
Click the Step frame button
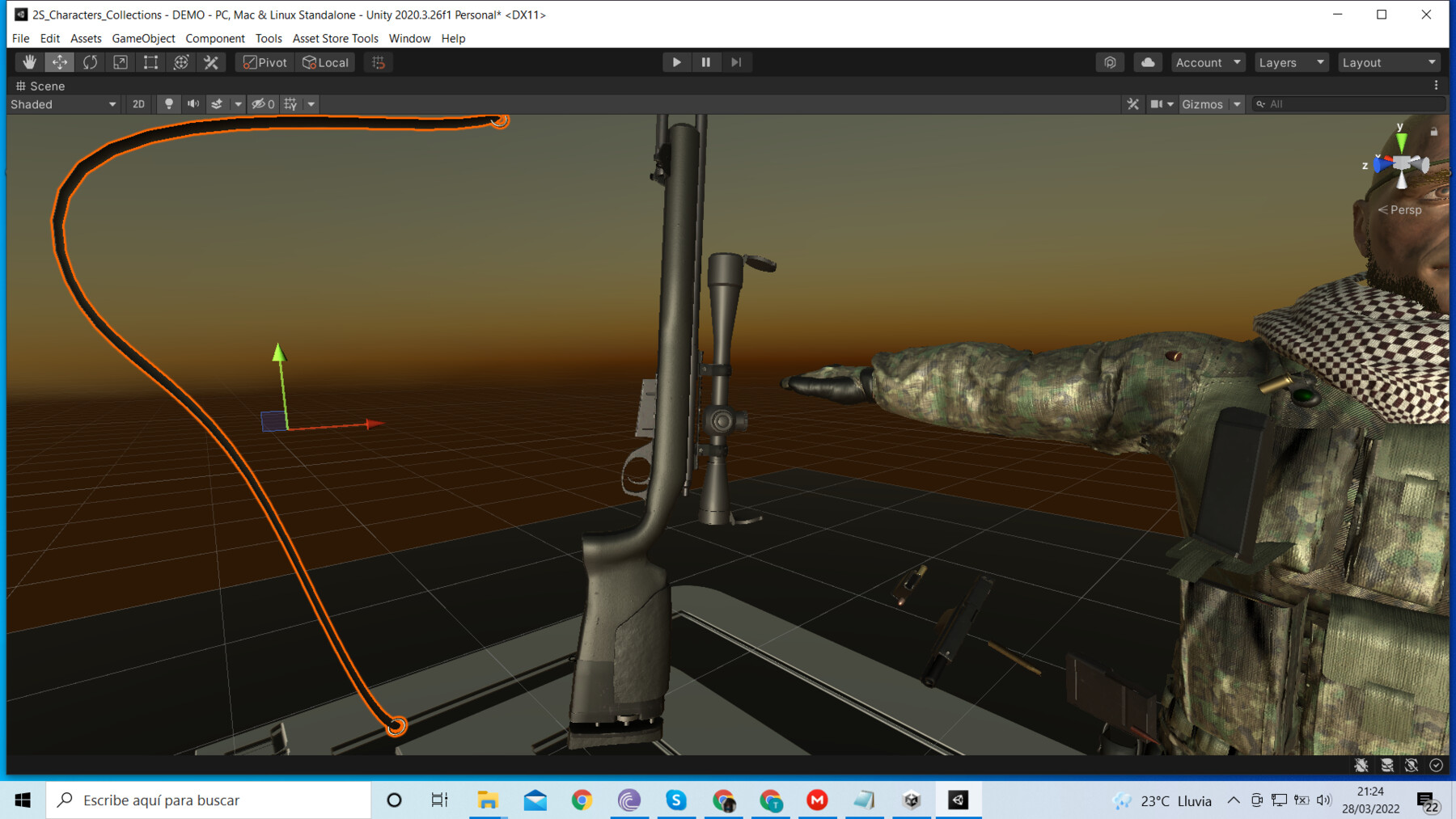point(736,62)
